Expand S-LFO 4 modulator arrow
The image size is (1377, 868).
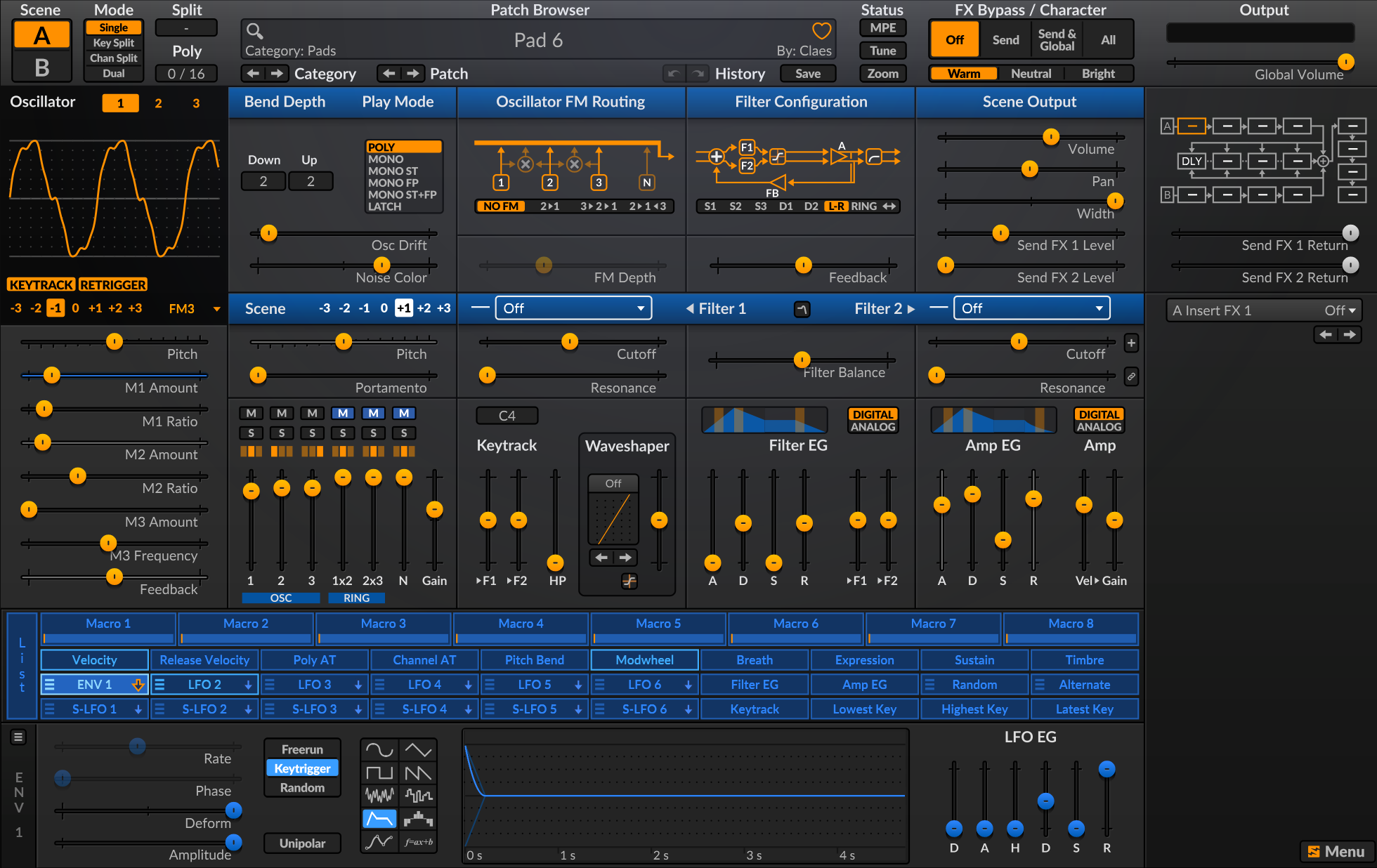tap(468, 709)
